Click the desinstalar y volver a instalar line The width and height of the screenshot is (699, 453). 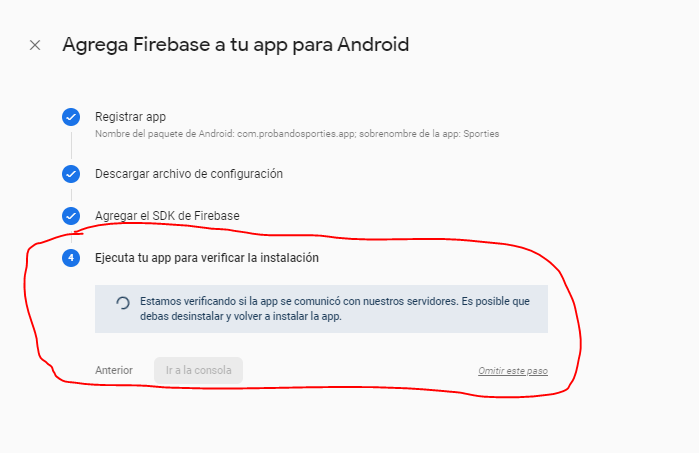coord(241,317)
